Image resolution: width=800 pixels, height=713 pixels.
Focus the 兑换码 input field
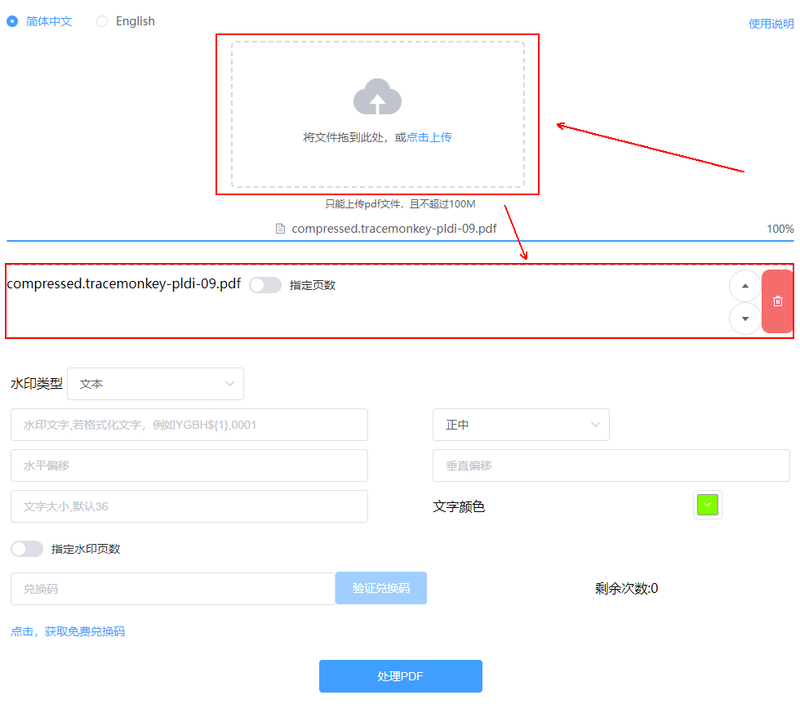173,588
